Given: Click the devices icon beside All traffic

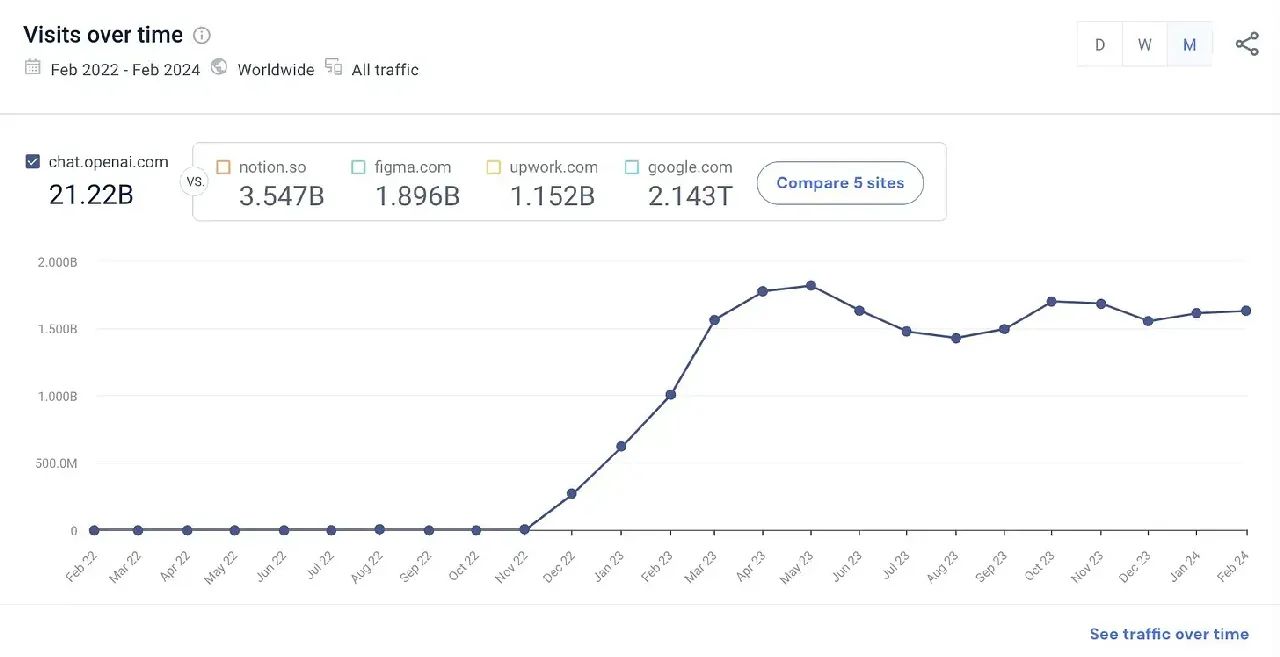Looking at the screenshot, I should [x=333, y=68].
